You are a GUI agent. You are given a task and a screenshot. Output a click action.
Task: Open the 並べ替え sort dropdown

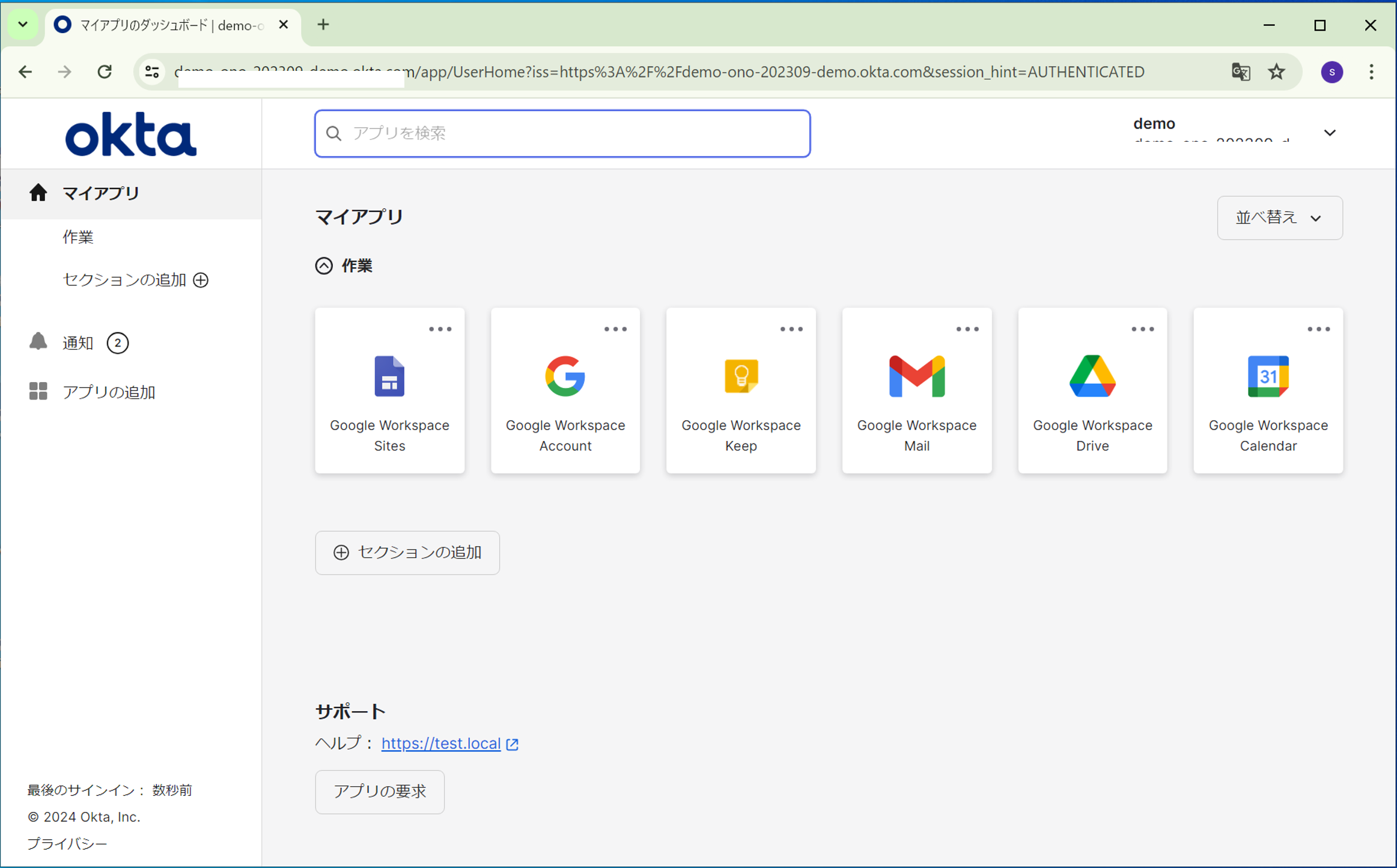pos(1279,217)
